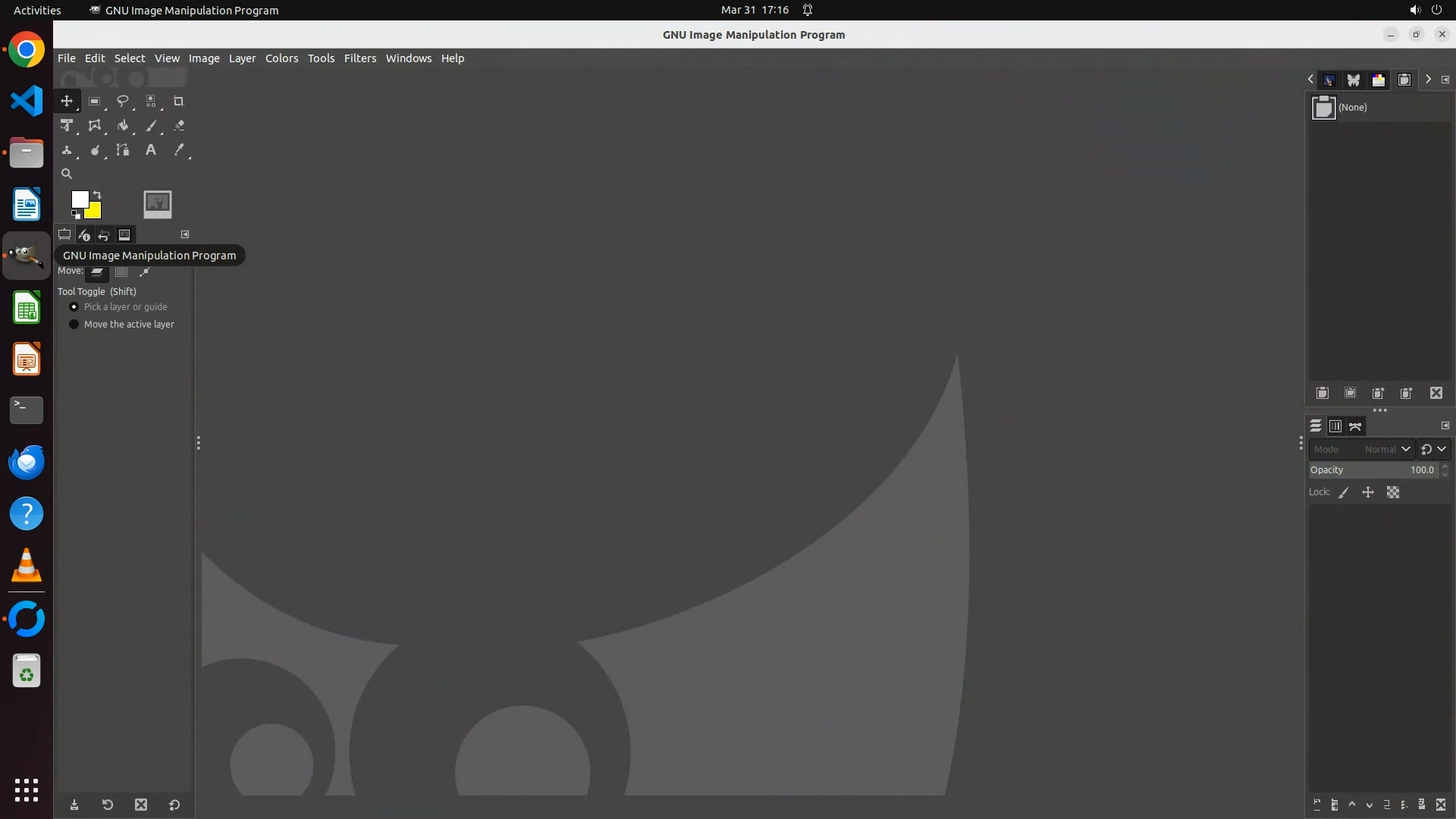1456x819 pixels.
Task: Select the Color Picker eyedropper tool
Action: coord(179,150)
